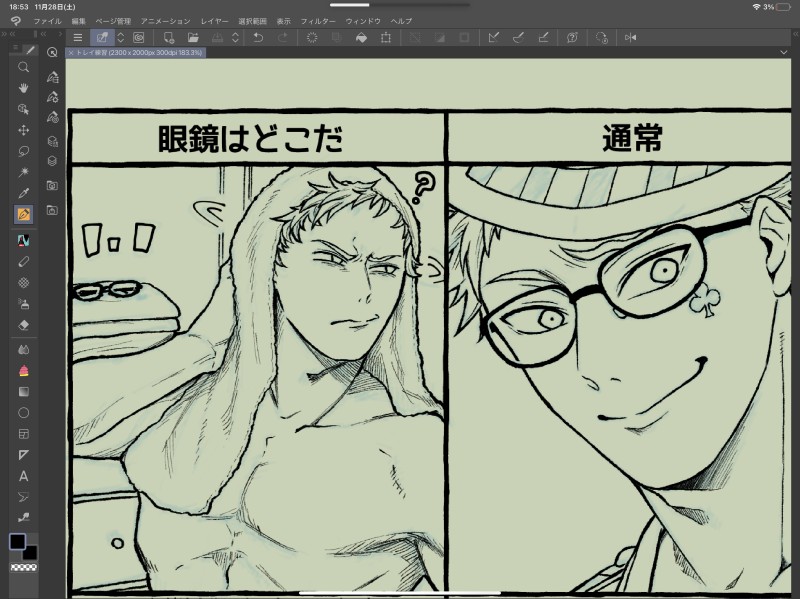
Task: Select the Frame border tool
Action: pos(23,434)
